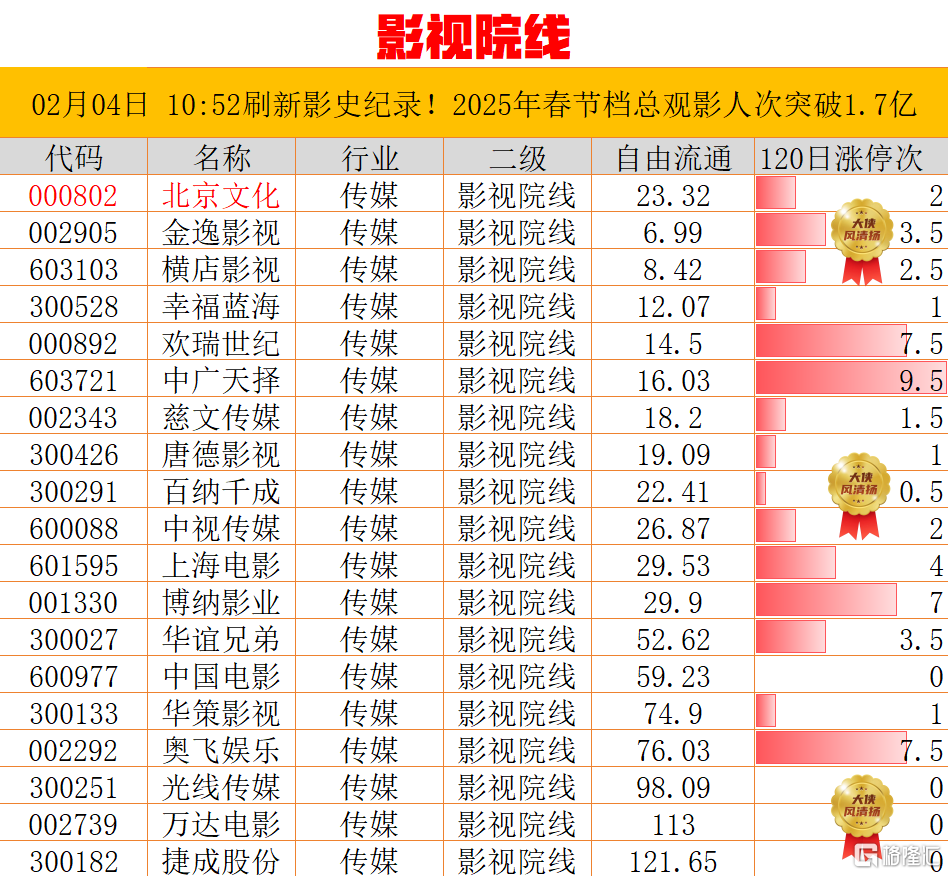948x876 pixels.
Task: Click stock code 001330
Action: click(73, 603)
